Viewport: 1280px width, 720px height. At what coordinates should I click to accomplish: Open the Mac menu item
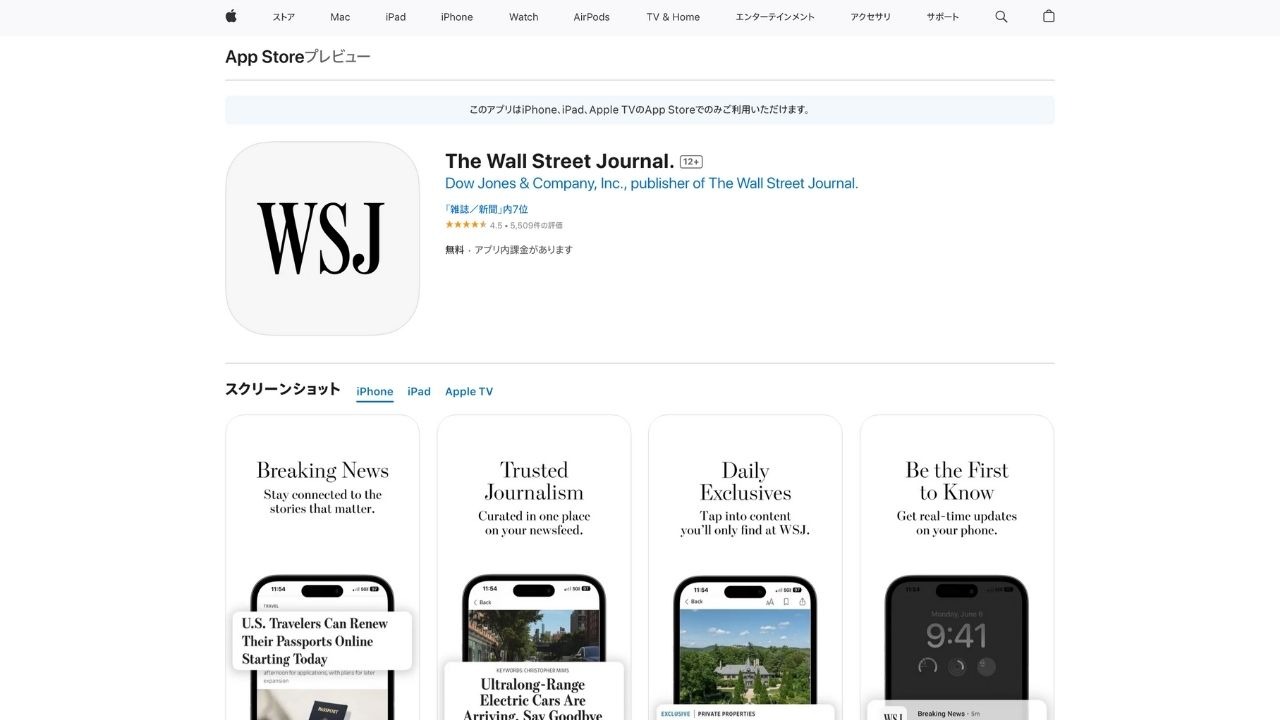tap(340, 17)
